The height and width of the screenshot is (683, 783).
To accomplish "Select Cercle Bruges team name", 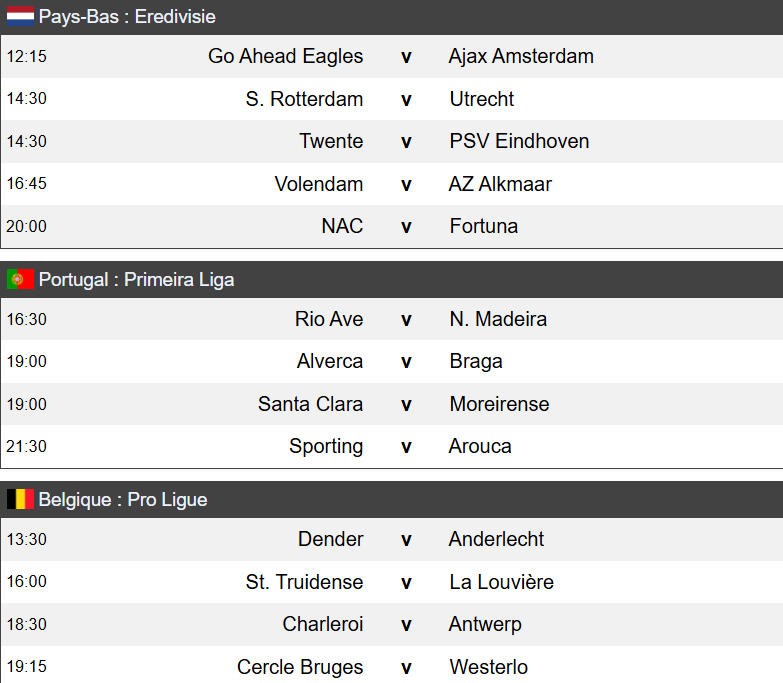I will point(300,667).
